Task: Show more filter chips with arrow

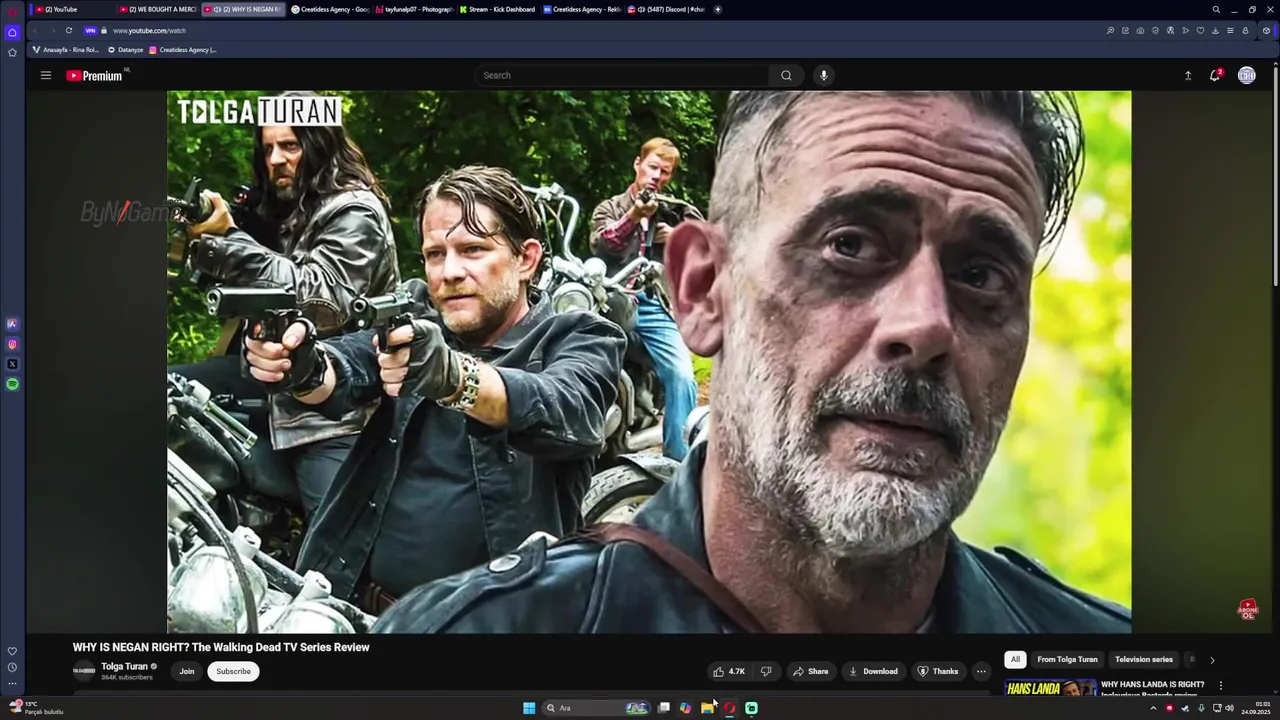Action: click(1212, 660)
